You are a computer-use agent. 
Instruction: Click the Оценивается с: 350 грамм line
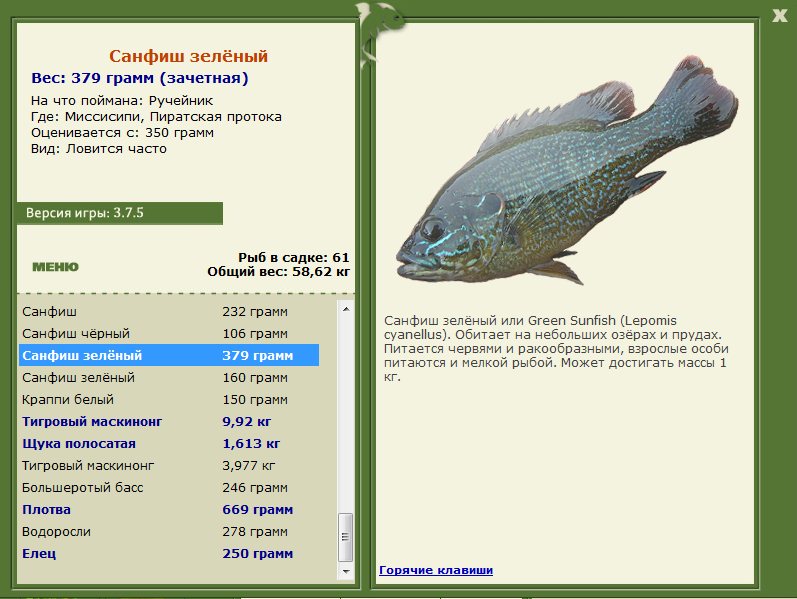pyautogui.click(x=122, y=133)
